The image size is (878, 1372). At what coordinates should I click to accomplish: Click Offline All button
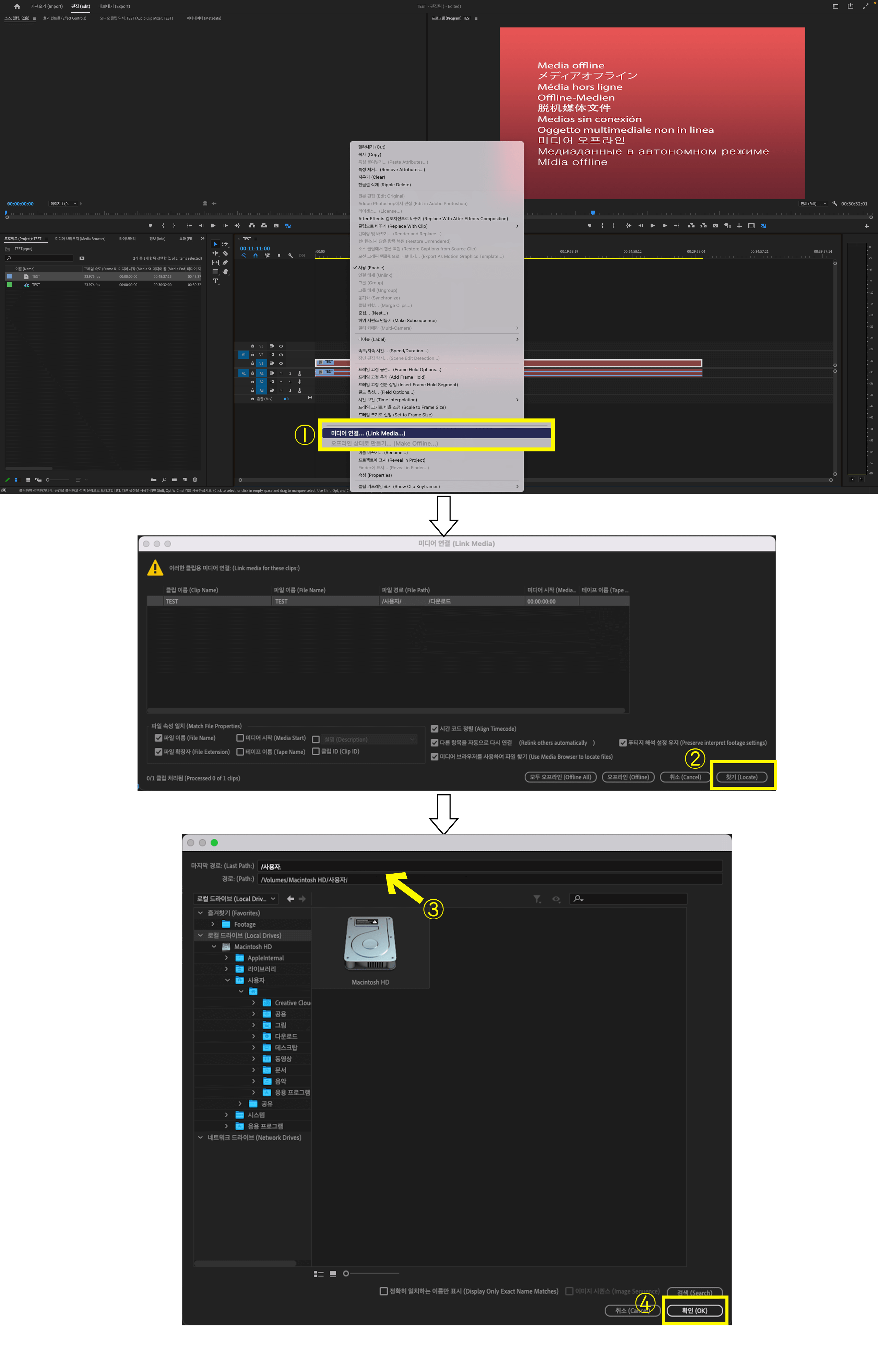[560, 777]
